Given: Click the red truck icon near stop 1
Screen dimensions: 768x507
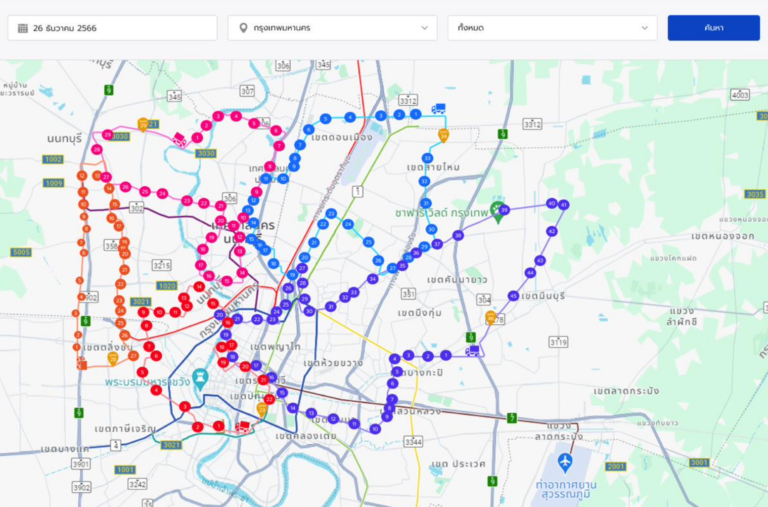Looking at the screenshot, I should coord(241,427).
